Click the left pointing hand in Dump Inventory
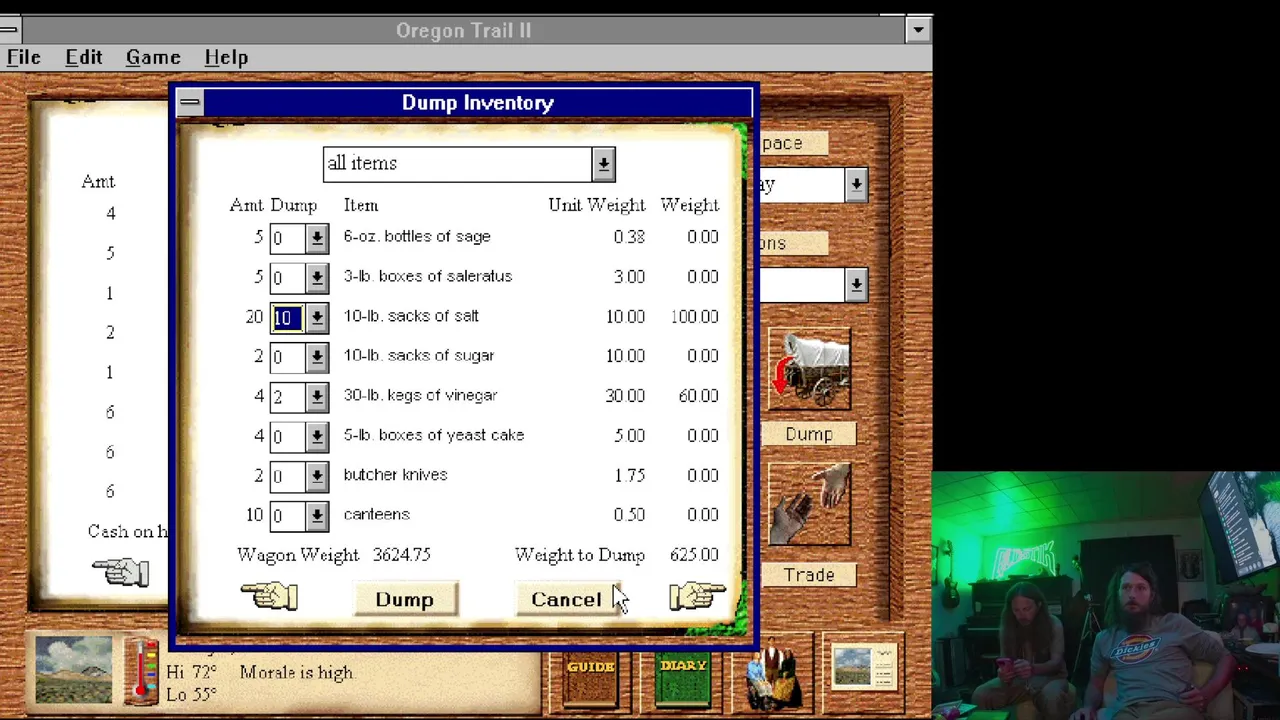 point(269,596)
